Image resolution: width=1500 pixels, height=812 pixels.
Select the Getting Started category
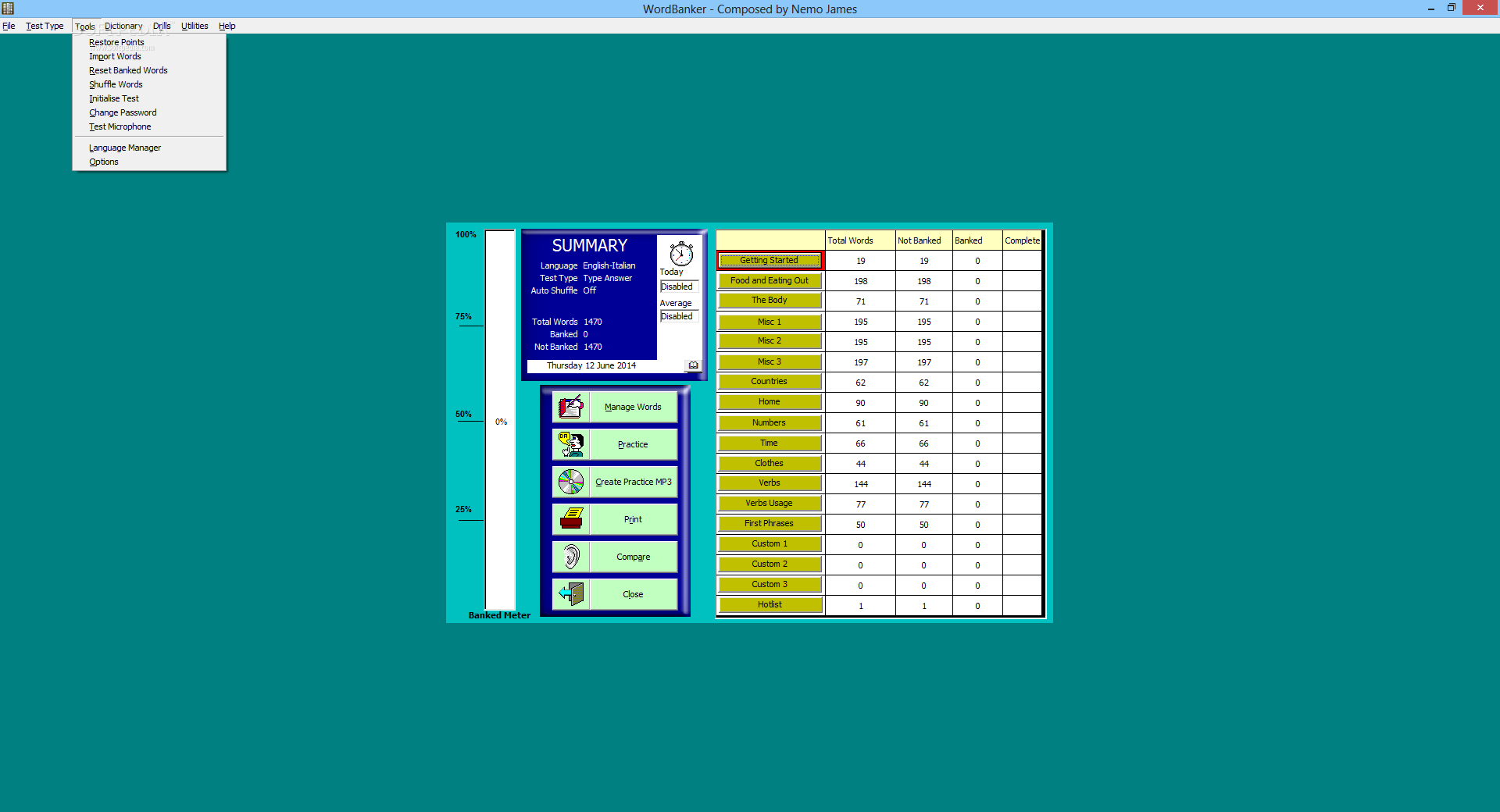coord(770,260)
